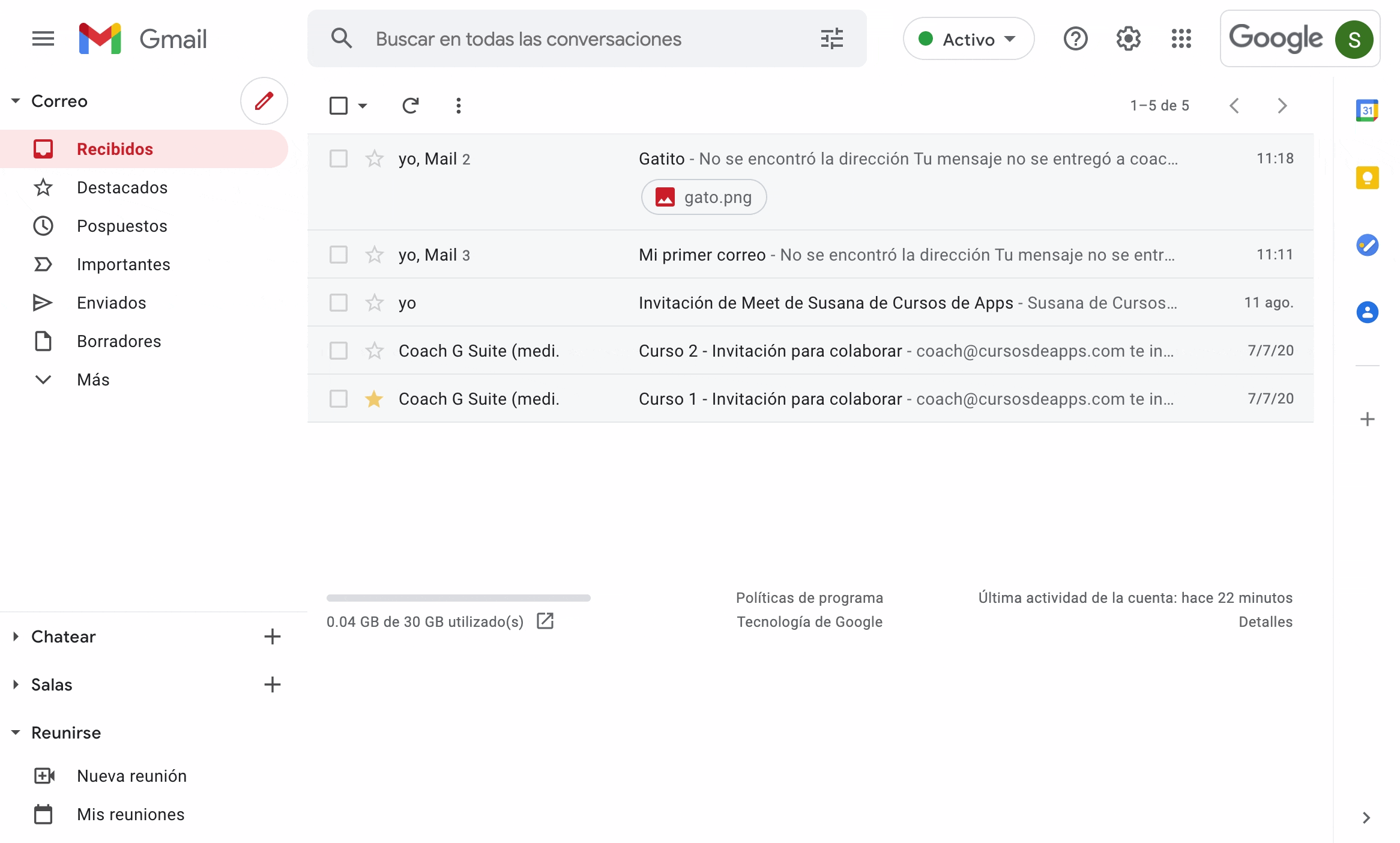The image size is (1400, 843).
Task: Open settings gear icon
Action: (x=1128, y=39)
